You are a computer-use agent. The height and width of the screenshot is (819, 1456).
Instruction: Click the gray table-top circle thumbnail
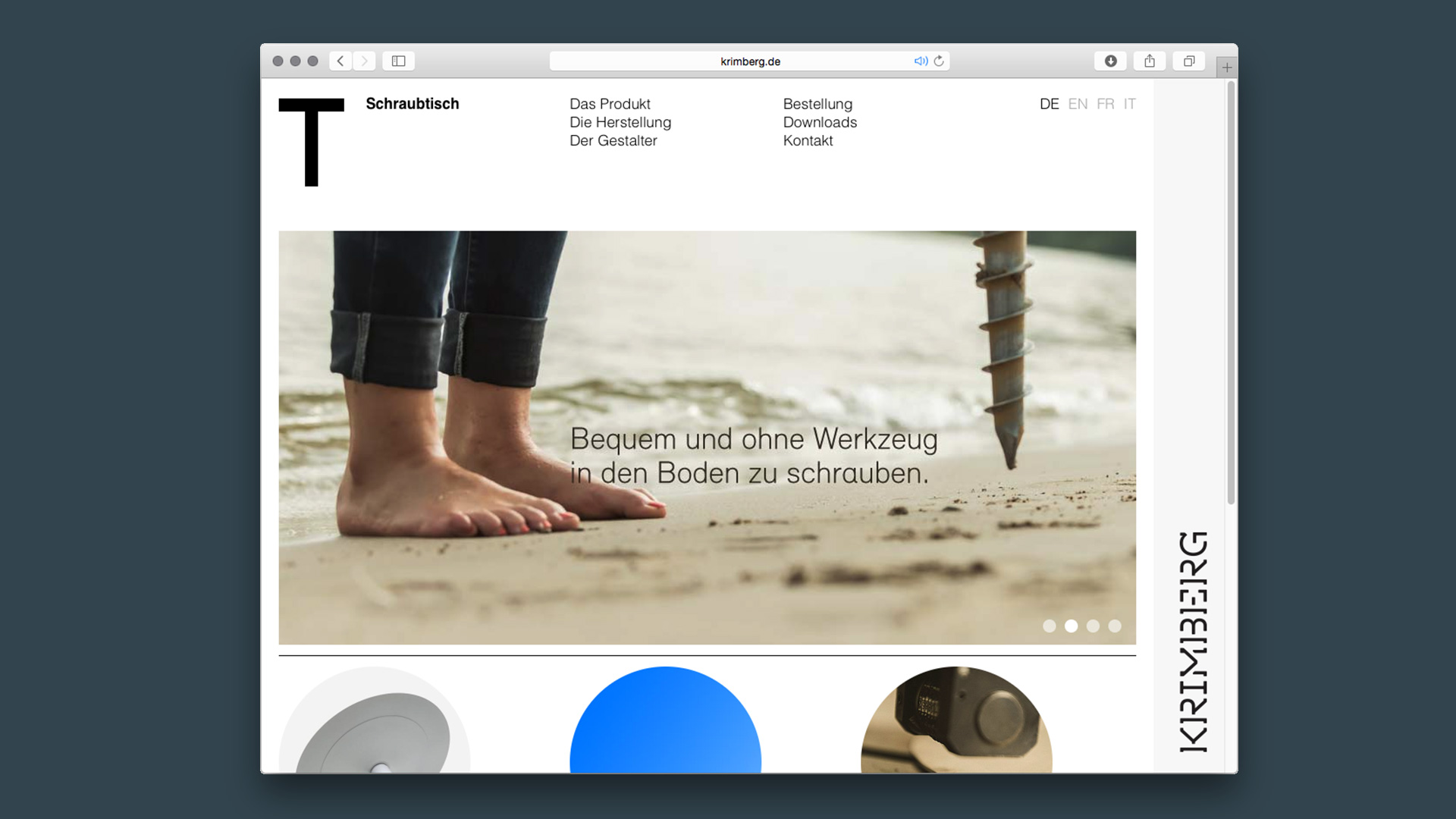coord(375,720)
